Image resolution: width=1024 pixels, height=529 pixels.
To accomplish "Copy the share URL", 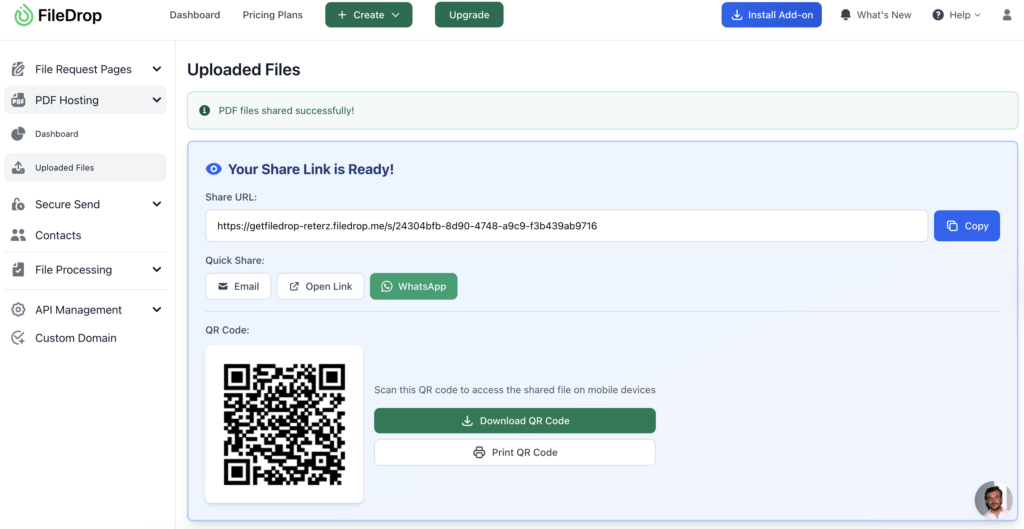I will (x=967, y=226).
